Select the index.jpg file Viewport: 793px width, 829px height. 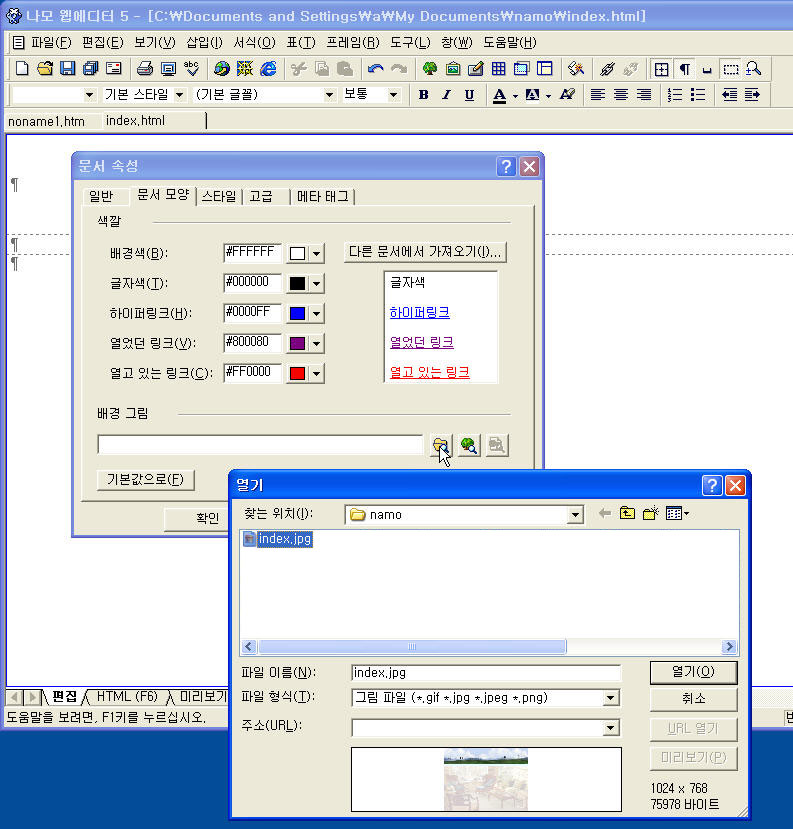coord(278,539)
